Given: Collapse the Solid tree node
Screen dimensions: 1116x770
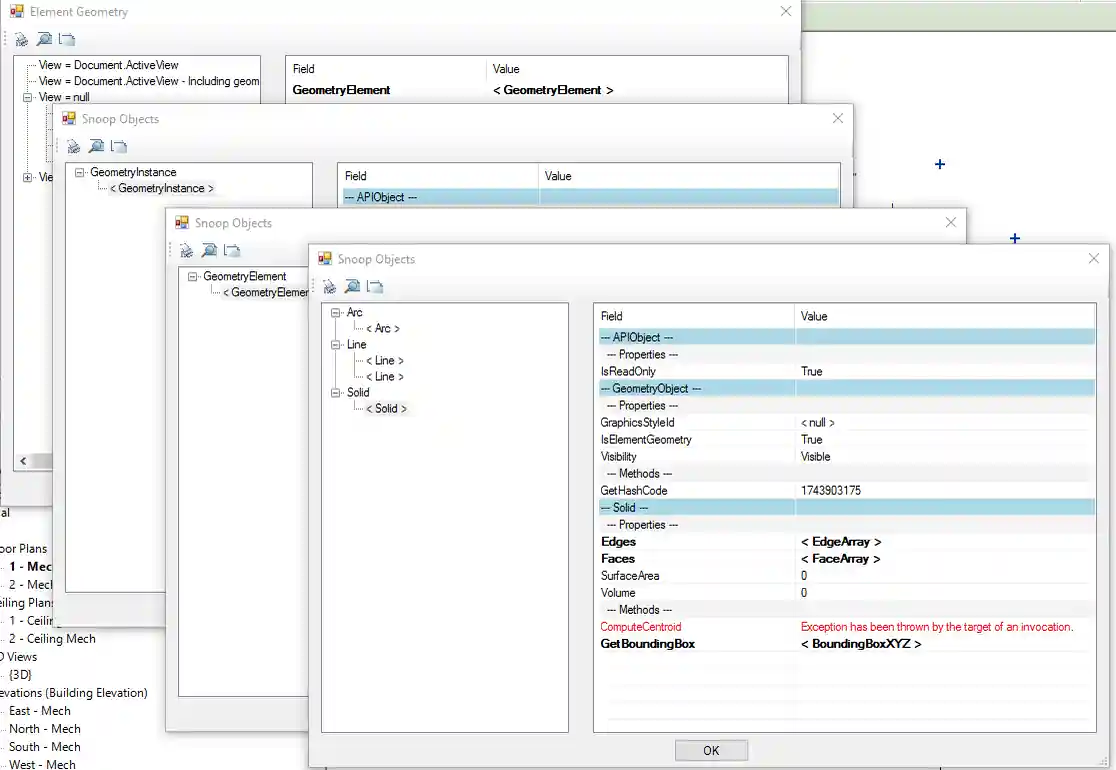Looking at the screenshot, I should point(336,393).
